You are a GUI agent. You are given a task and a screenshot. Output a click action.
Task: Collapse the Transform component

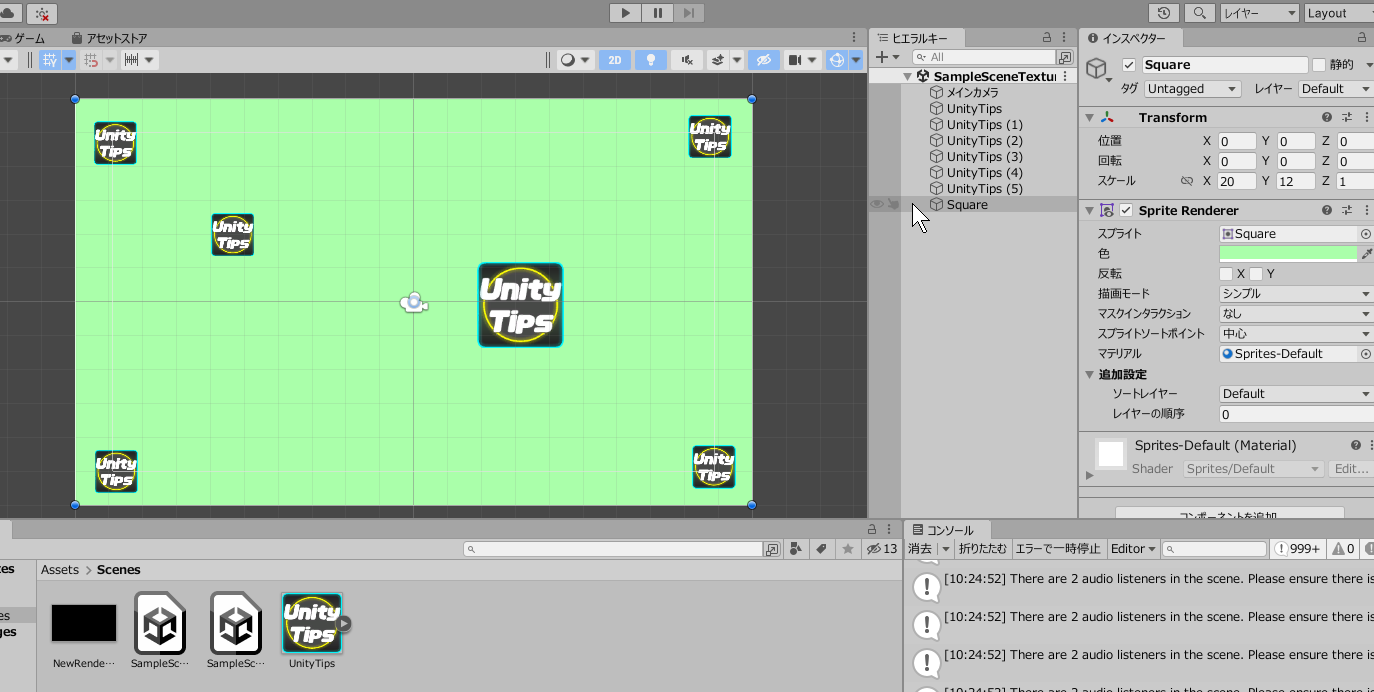[x=1090, y=118]
